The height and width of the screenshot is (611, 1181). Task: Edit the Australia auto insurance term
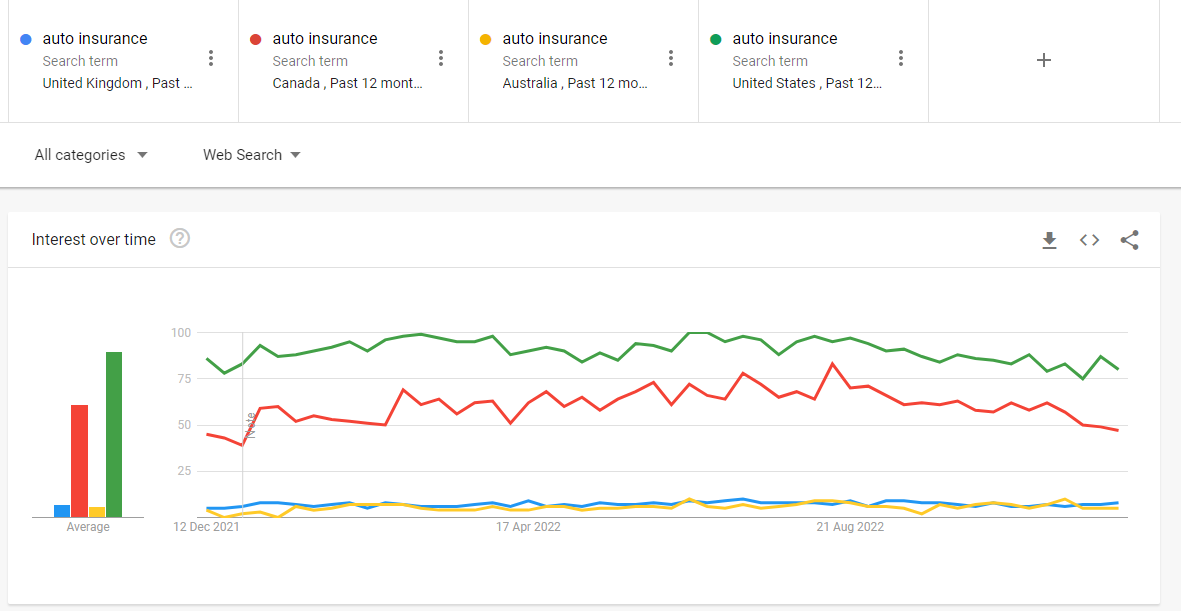(555, 39)
